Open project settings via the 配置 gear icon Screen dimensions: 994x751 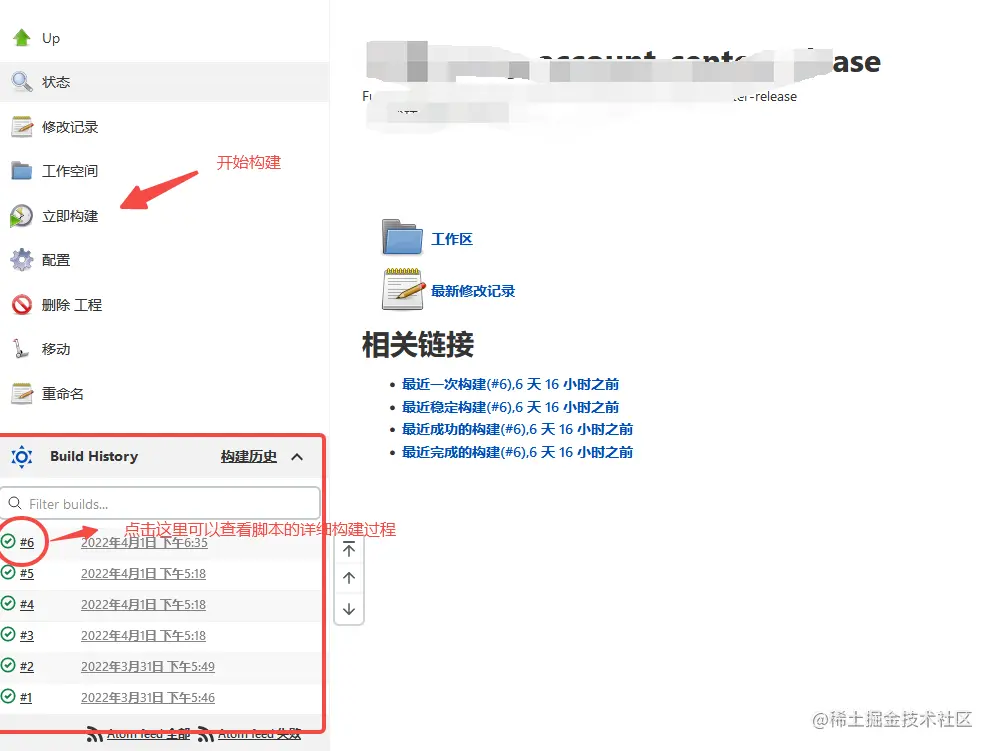22,259
